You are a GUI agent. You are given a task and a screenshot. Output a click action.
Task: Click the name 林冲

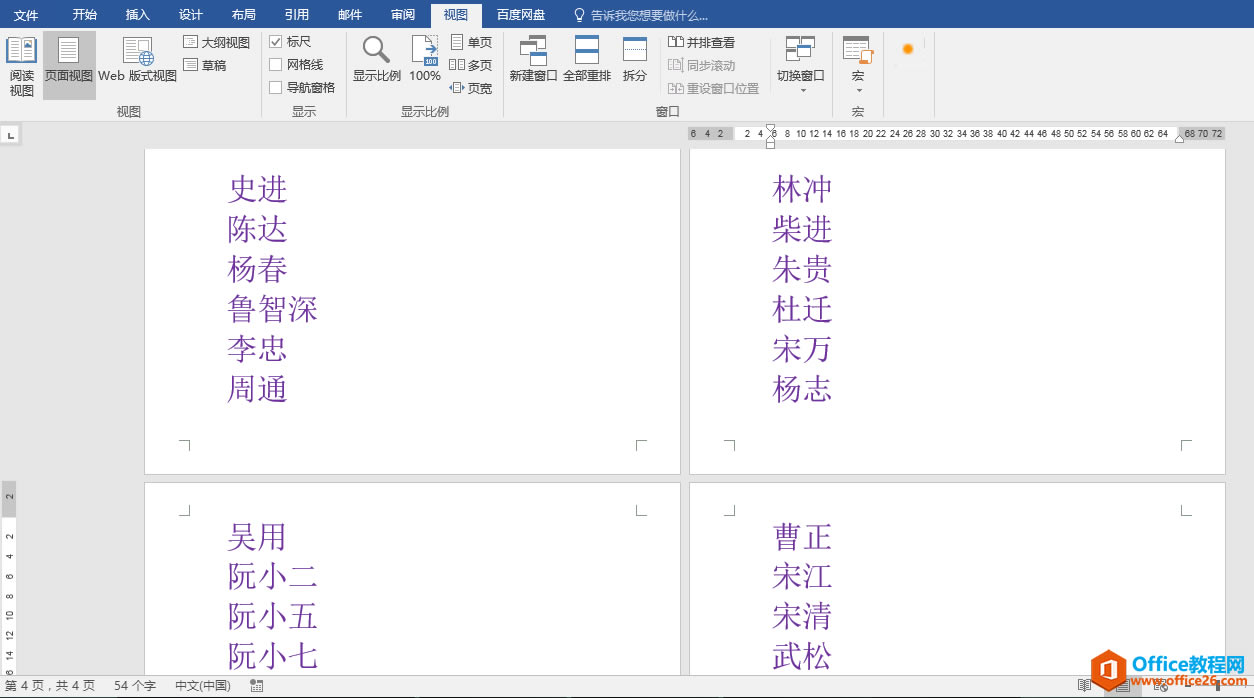(x=802, y=189)
